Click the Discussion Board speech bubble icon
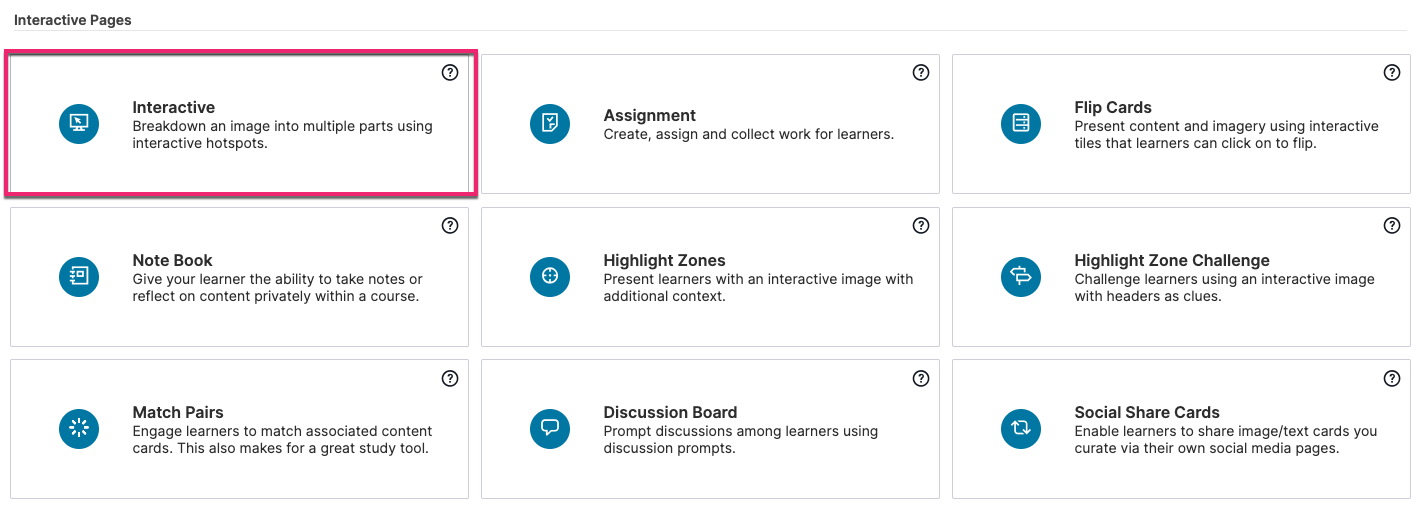 (550, 429)
